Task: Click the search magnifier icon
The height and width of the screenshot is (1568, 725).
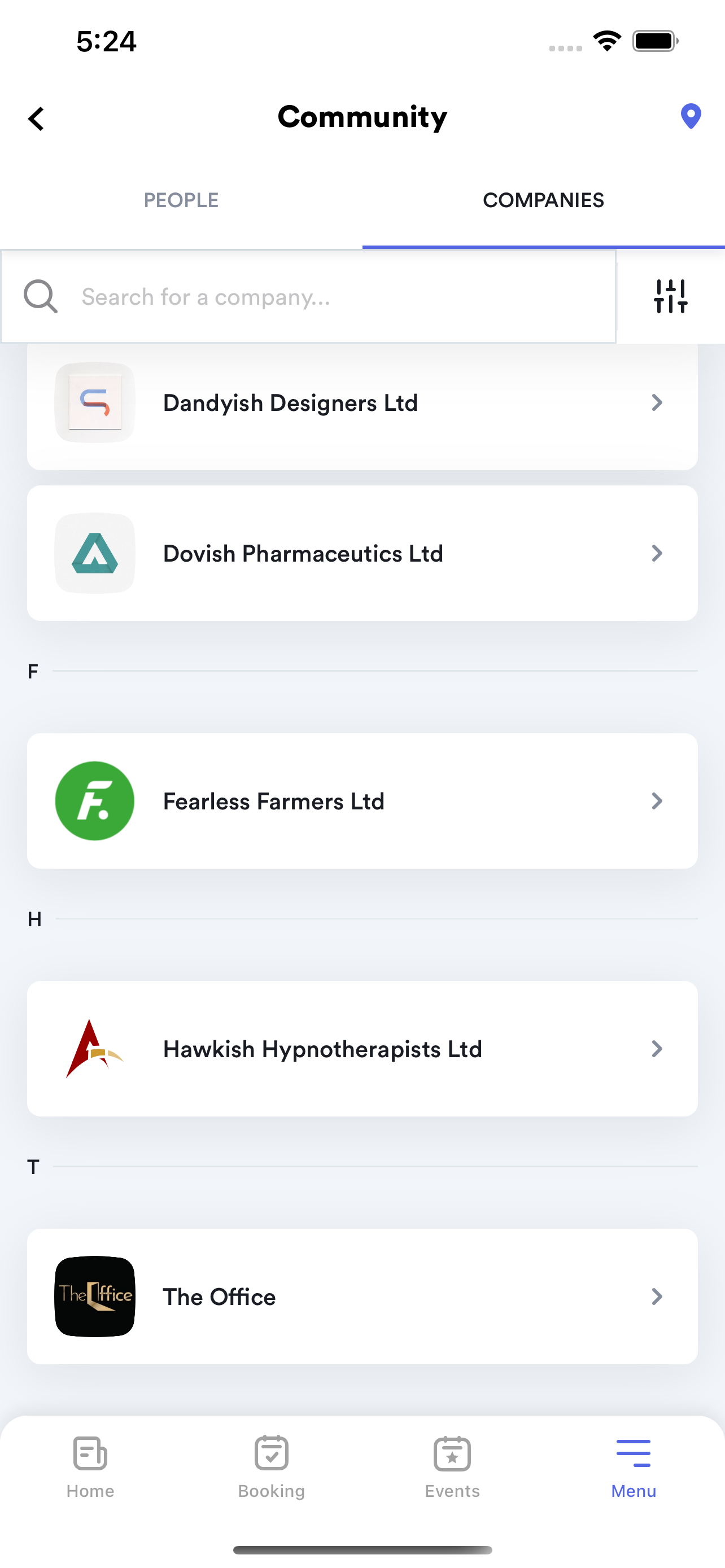Action: point(40,296)
